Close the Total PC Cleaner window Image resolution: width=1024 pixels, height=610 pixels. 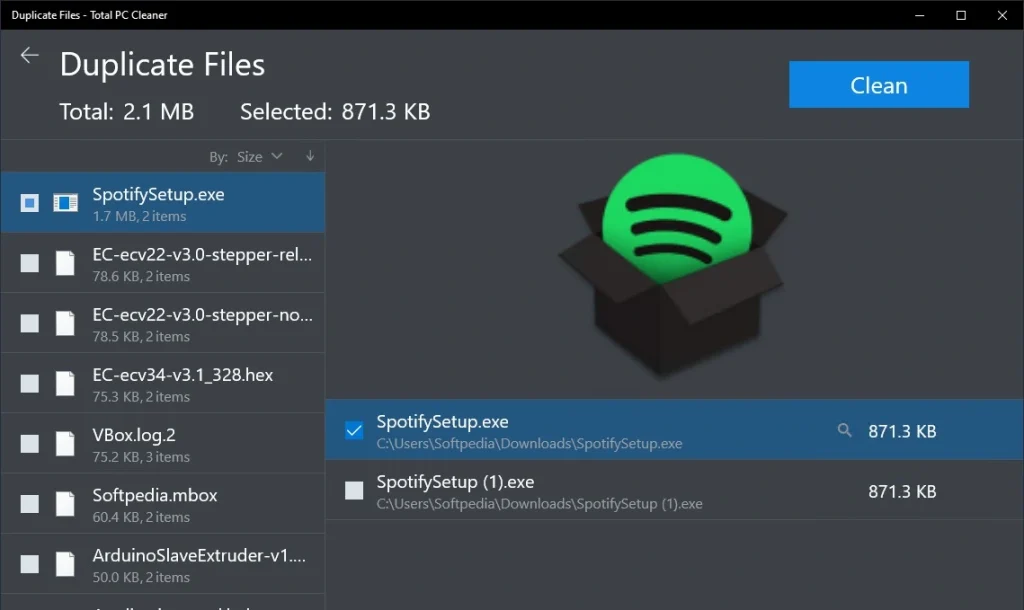click(x=1002, y=15)
